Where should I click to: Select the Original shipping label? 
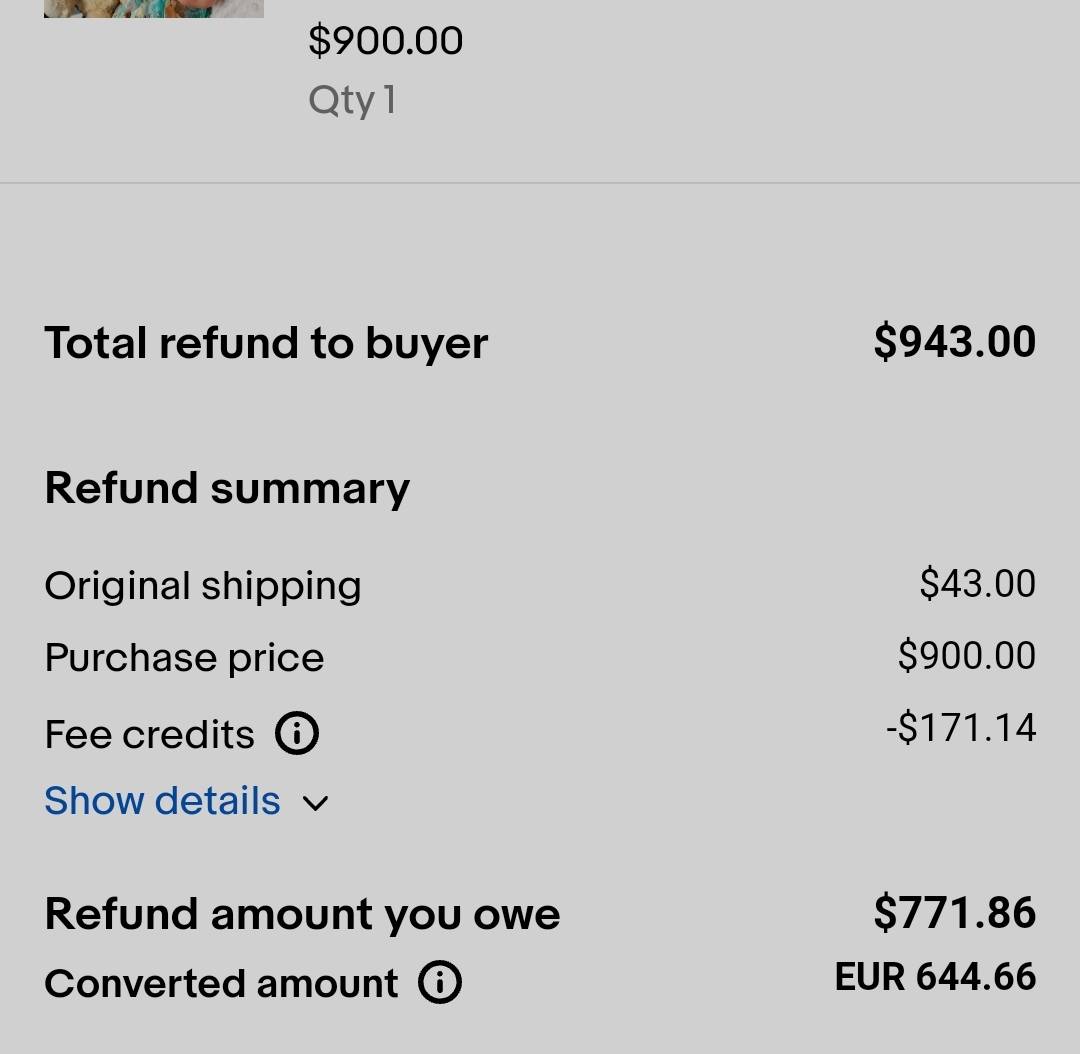click(x=203, y=586)
